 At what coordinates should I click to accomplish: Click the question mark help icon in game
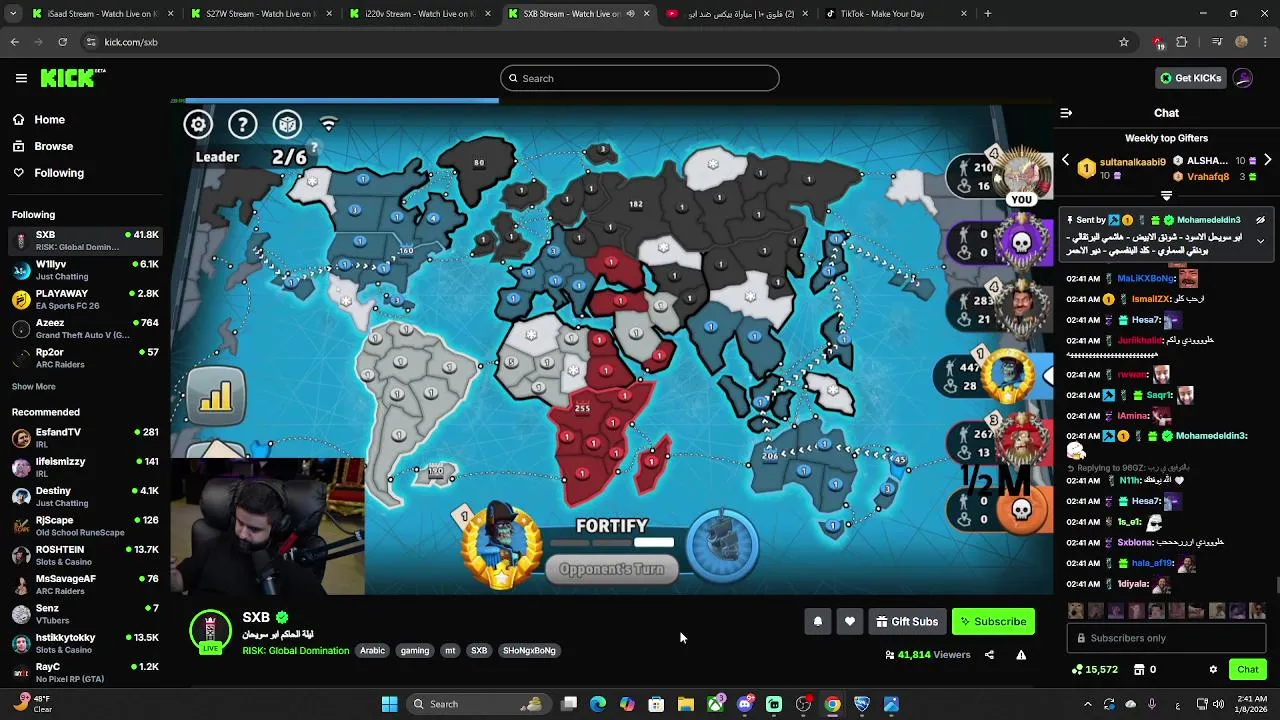[242, 124]
